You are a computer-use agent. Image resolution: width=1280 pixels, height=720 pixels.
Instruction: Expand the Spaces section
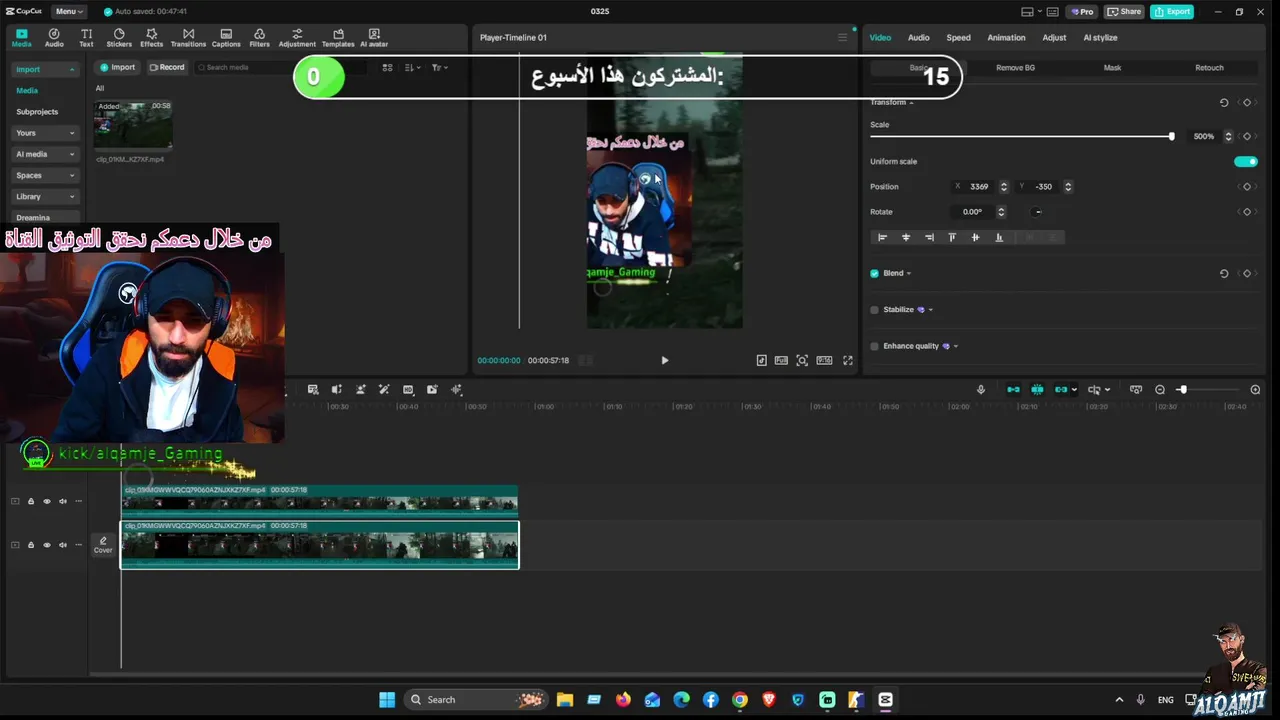[x=45, y=175]
